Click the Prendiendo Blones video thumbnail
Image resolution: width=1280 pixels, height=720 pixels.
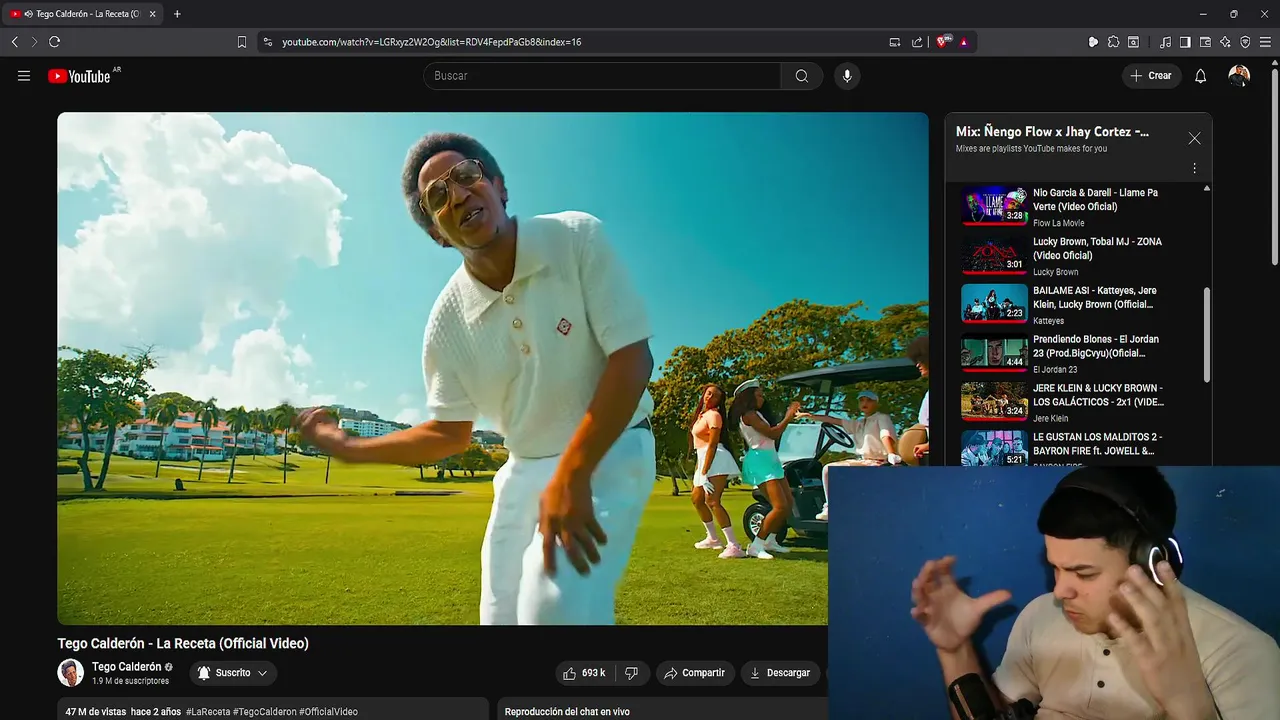click(x=994, y=352)
